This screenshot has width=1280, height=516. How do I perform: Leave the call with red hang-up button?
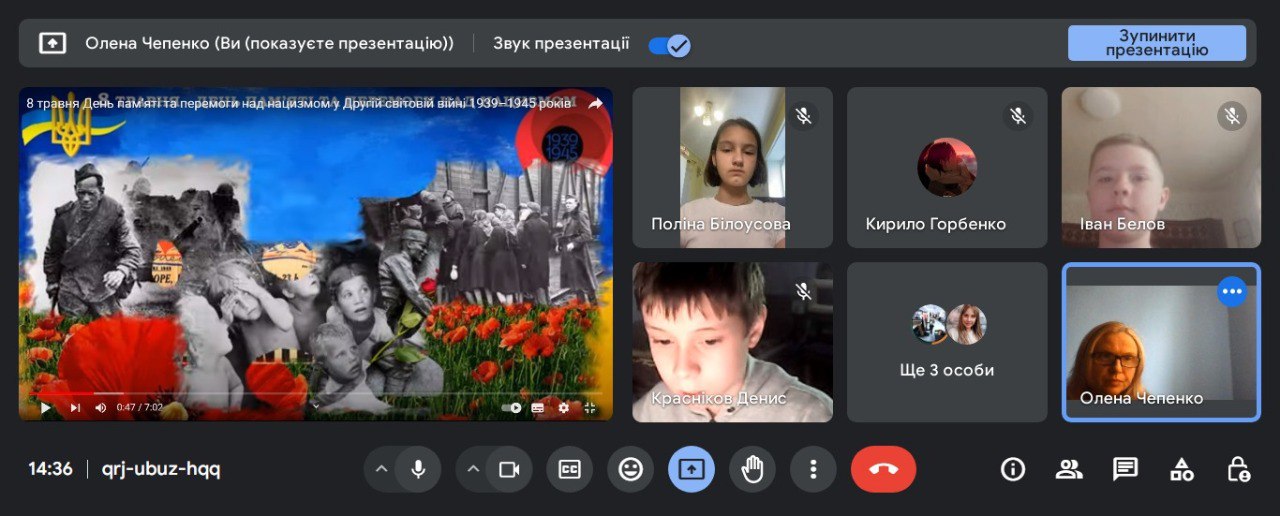[883, 470]
